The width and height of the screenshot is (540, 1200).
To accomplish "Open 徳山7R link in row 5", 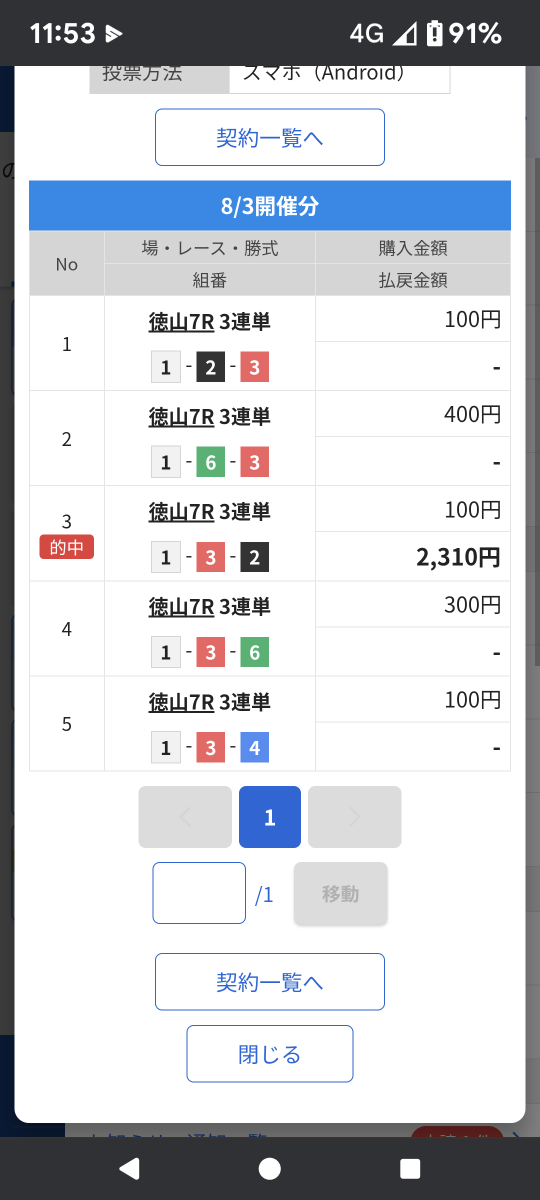I will click(x=181, y=702).
